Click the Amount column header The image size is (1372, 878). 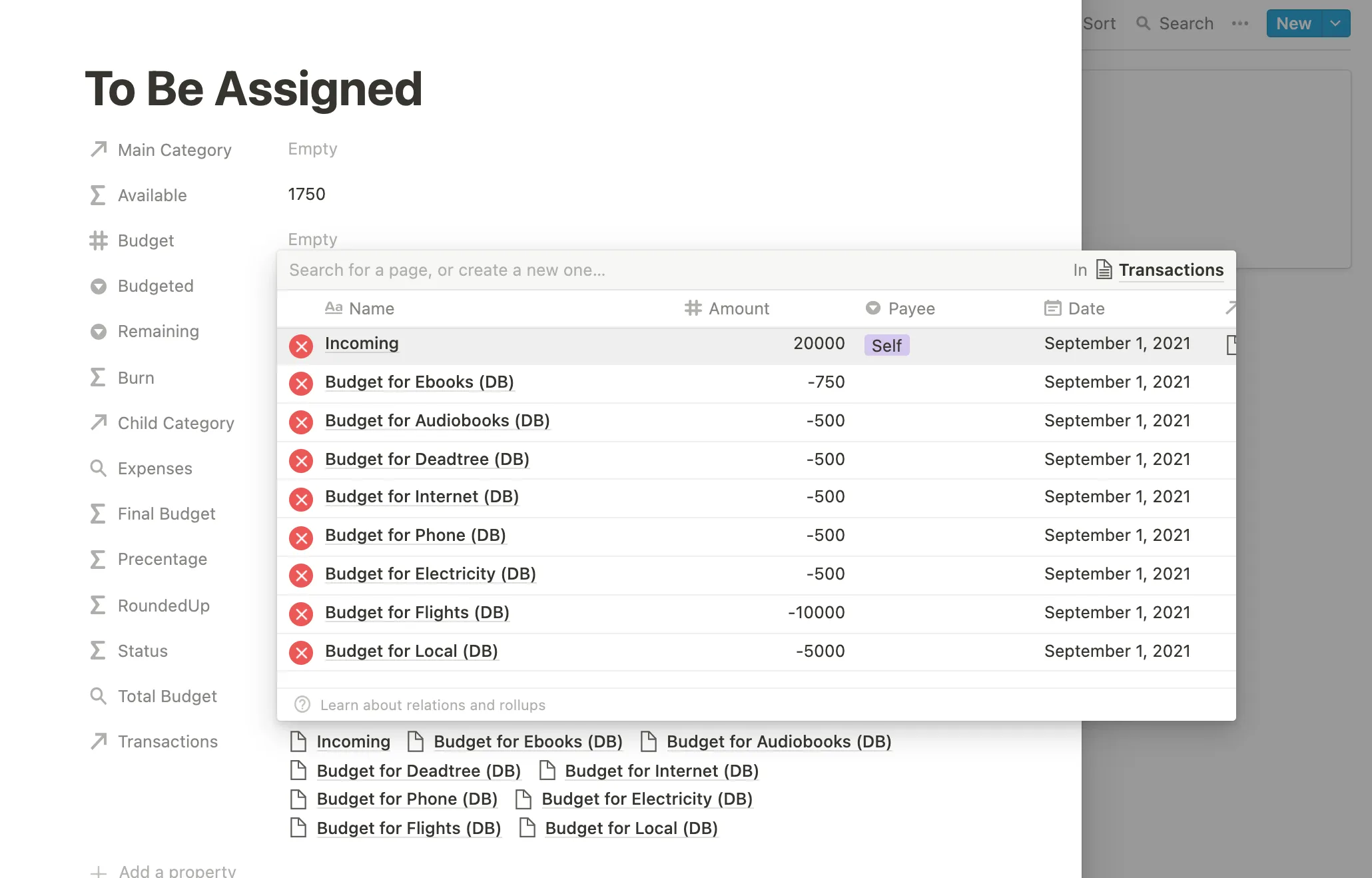coord(727,308)
